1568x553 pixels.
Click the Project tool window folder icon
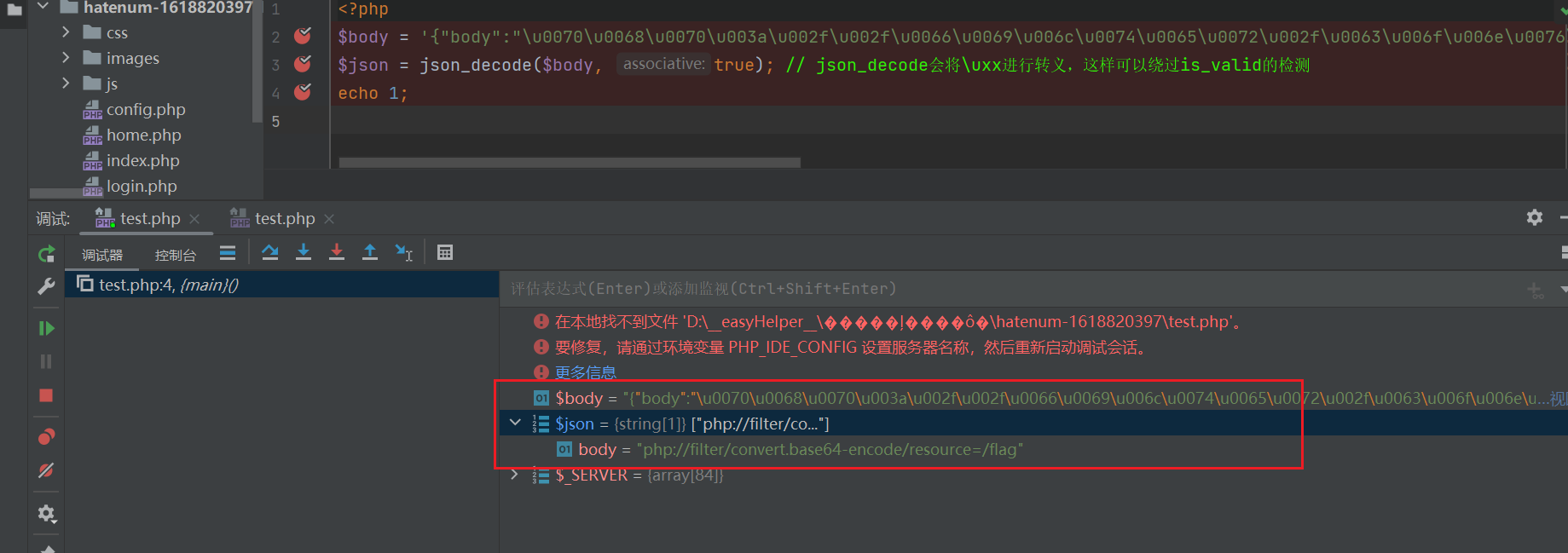point(14,10)
